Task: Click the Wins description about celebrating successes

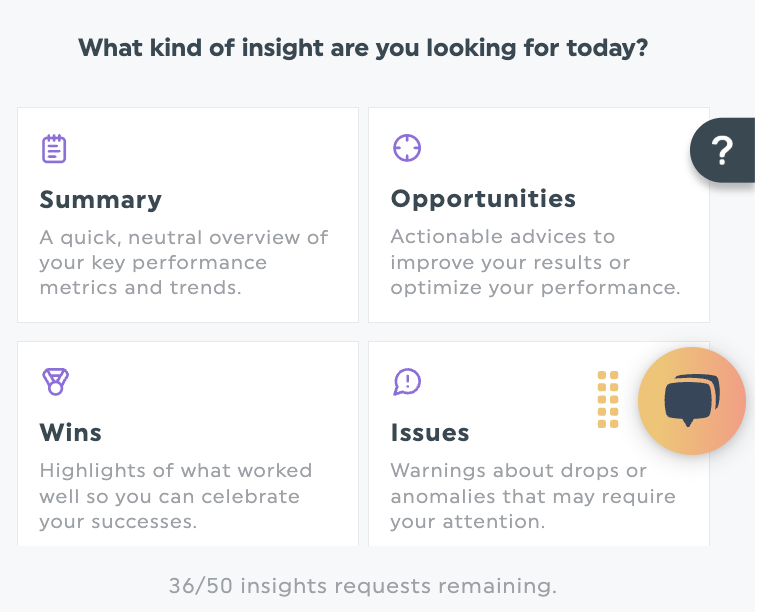Action: [176, 496]
